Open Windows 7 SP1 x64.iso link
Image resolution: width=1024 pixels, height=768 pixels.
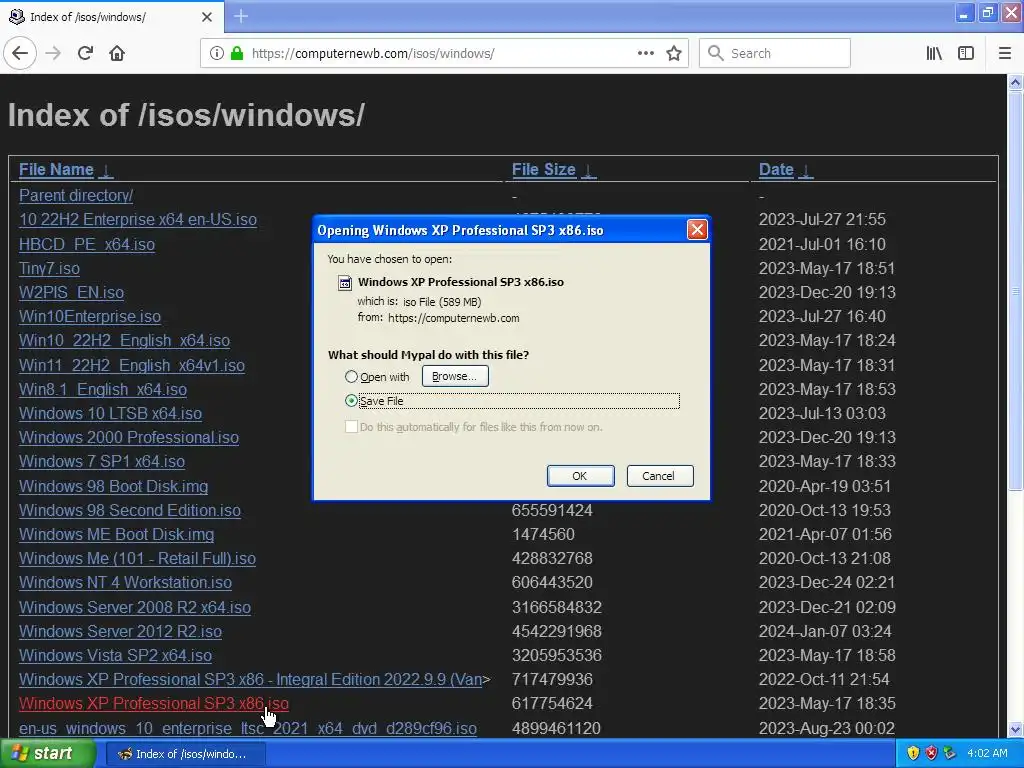[102, 462]
